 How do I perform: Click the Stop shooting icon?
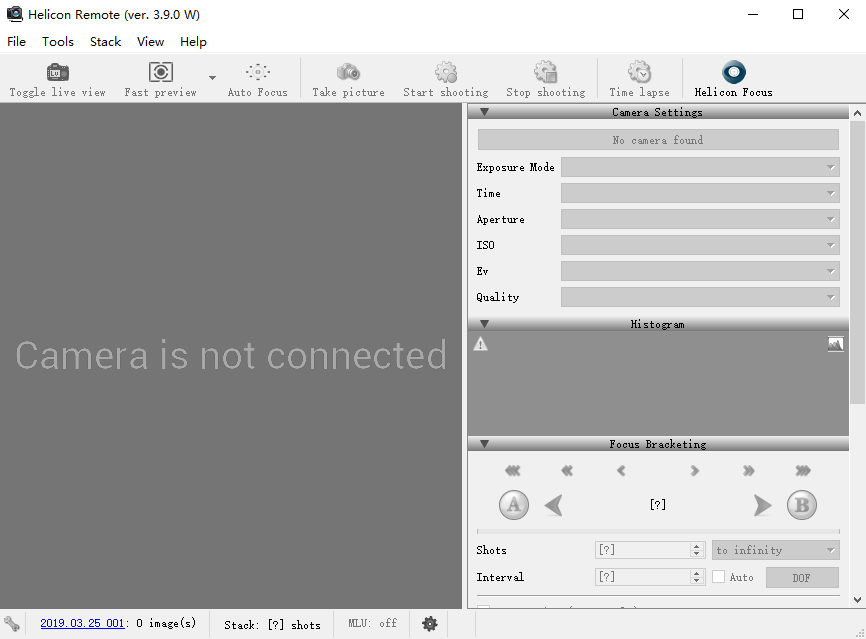point(546,72)
